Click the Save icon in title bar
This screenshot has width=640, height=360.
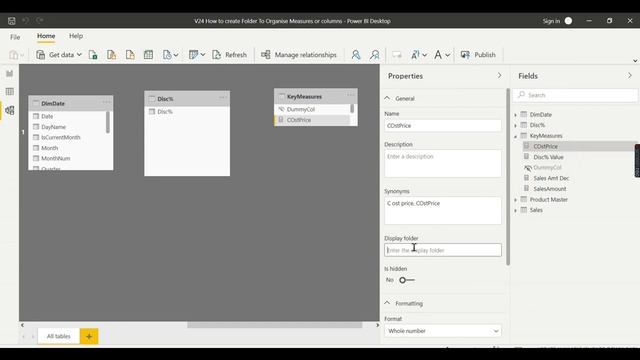coord(11,21)
